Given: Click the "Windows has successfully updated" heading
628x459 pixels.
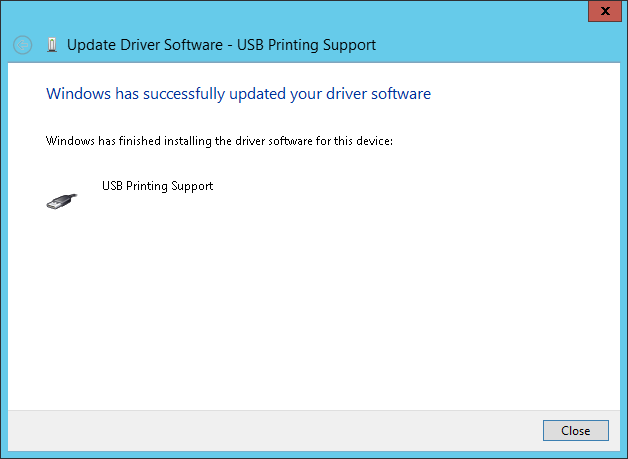Looking at the screenshot, I should (x=238, y=94).
